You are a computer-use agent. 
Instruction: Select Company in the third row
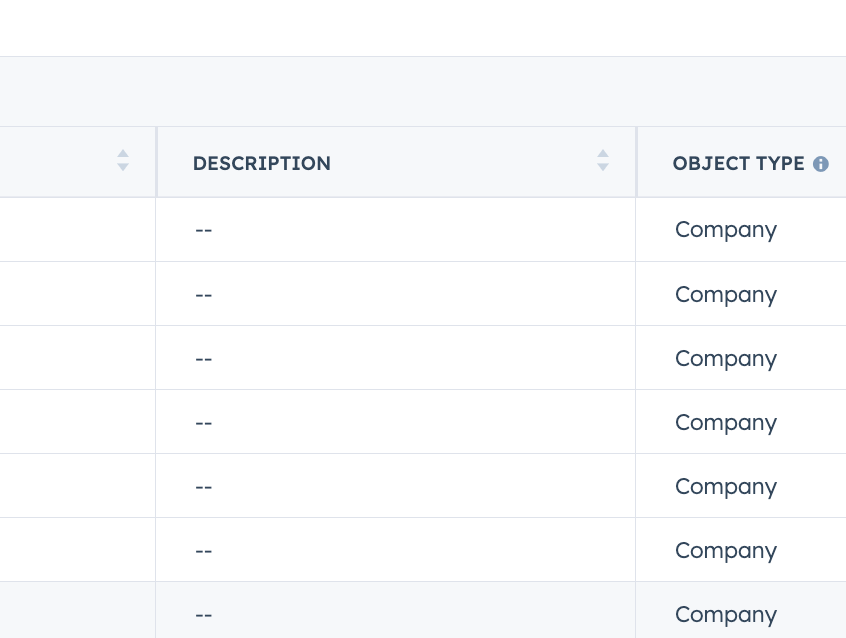click(x=726, y=359)
